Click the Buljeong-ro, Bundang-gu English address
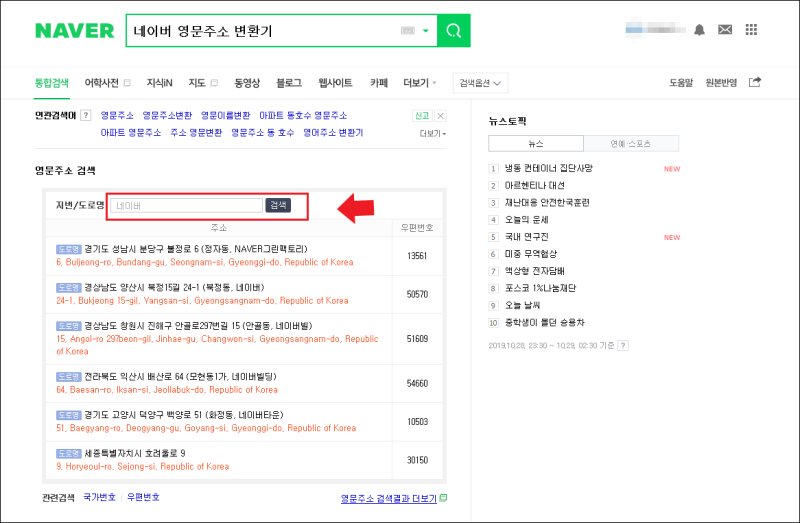This screenshot has width=800, height=523. (x=205, y=262)
